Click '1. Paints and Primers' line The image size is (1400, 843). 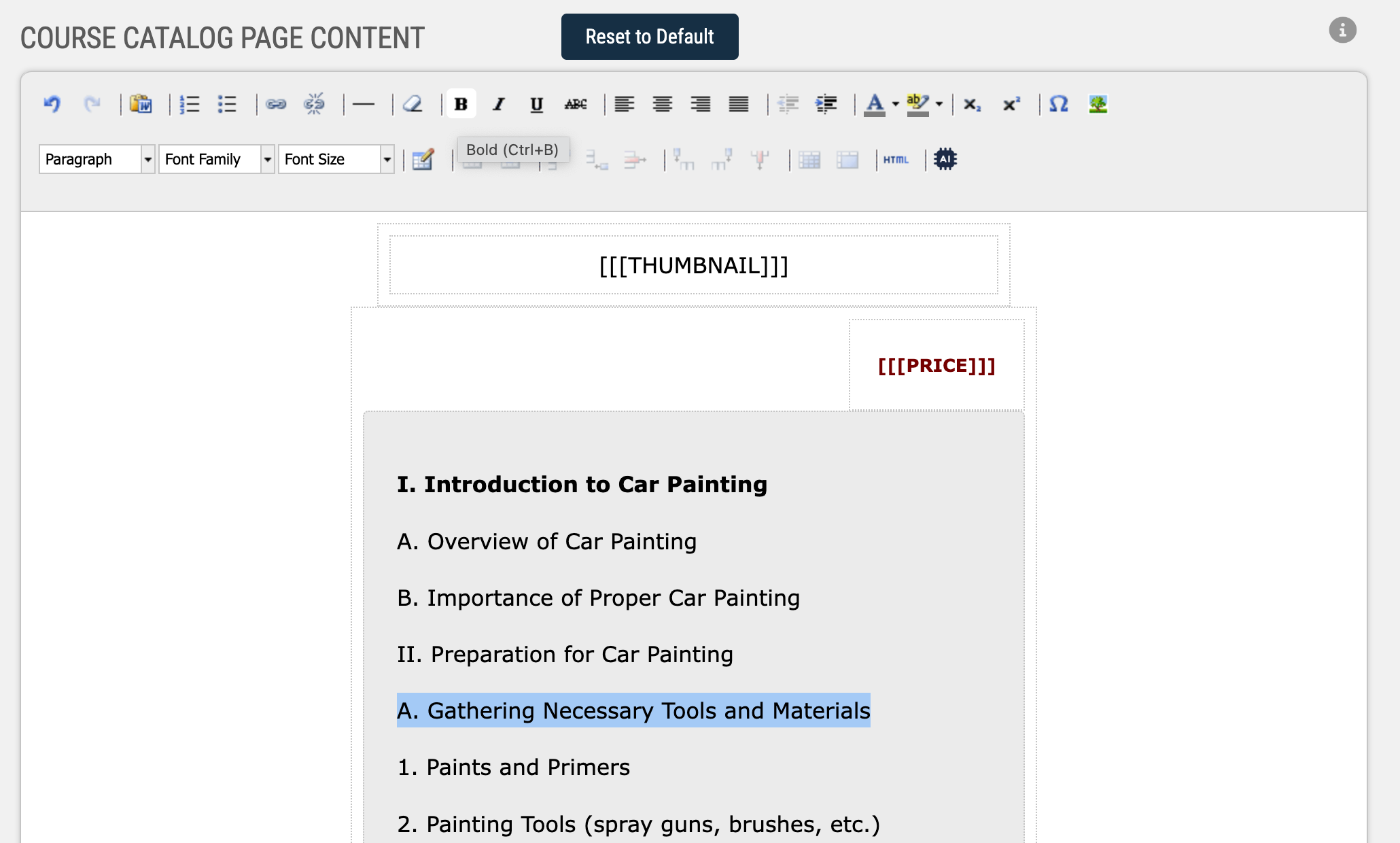(x=513, y=767)
